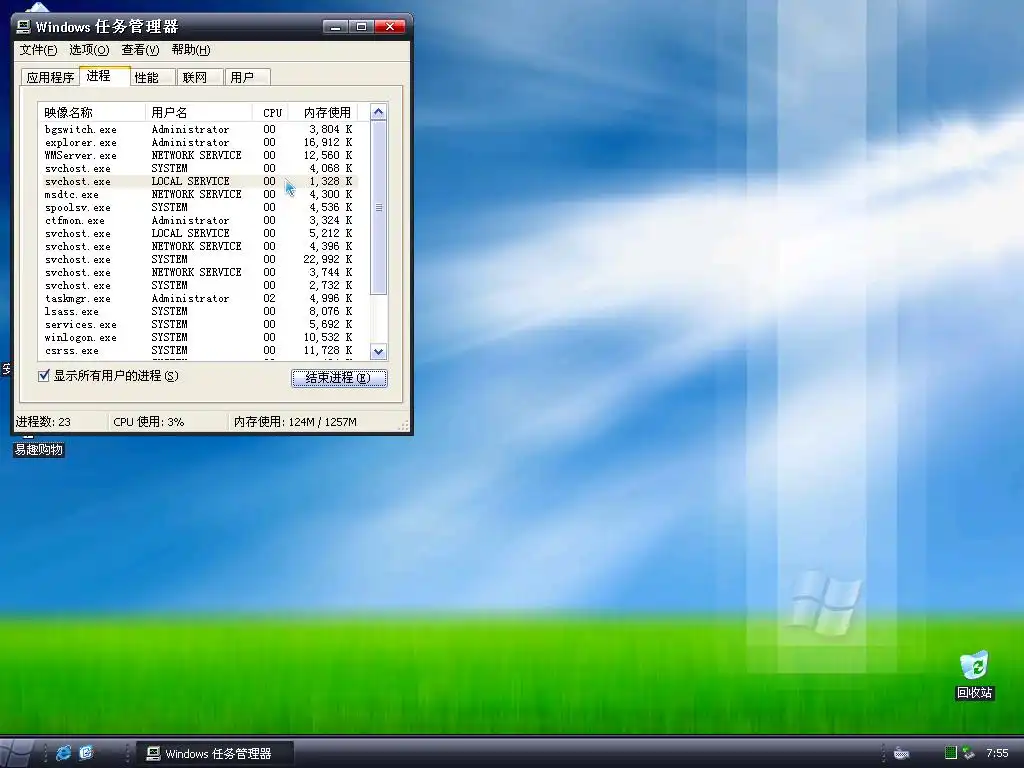Click the safely remove hardware tray icon
This screenshot has height=768, width=1024.
tap(968, 753)
